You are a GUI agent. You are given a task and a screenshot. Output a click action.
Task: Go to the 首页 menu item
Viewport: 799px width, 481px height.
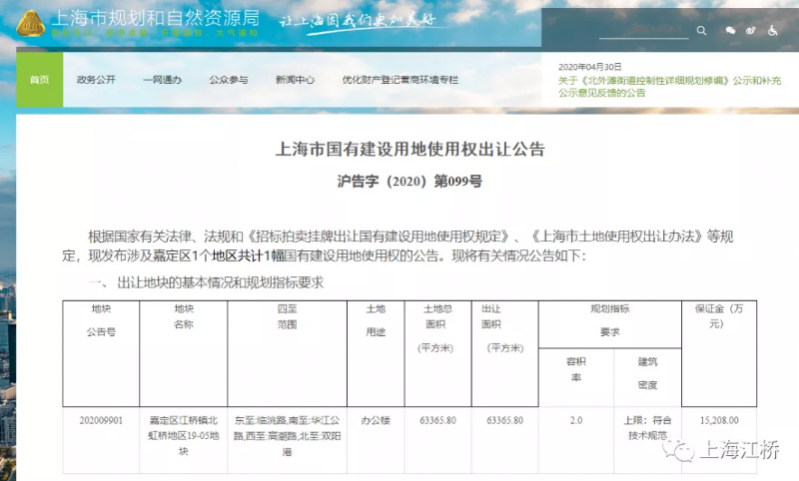click(x=40, y=79)
